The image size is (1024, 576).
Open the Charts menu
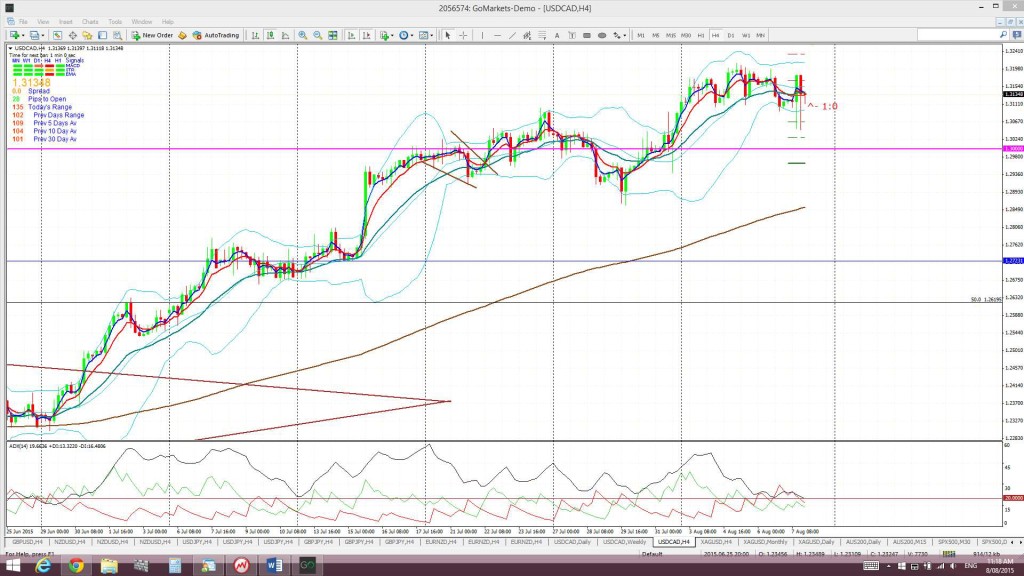pos(90,22)
